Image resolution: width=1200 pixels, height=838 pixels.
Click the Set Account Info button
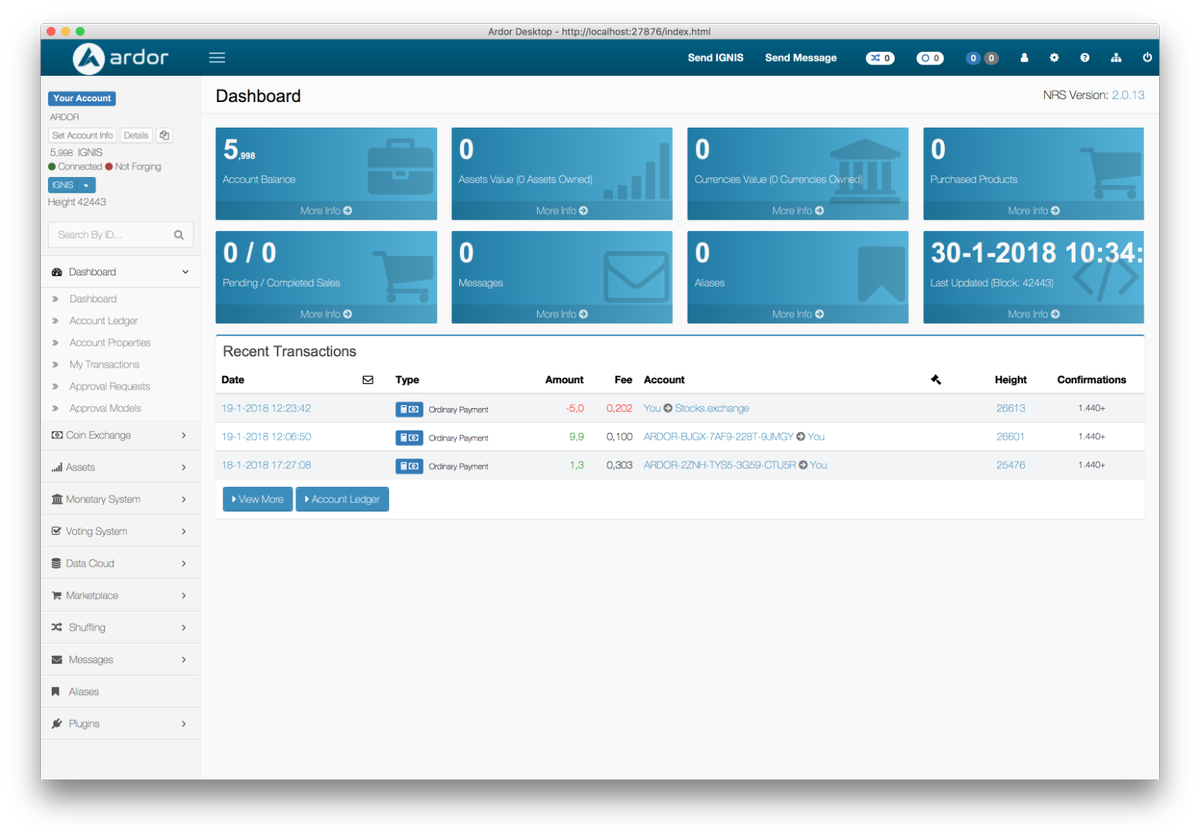click(x=83, y=135)
